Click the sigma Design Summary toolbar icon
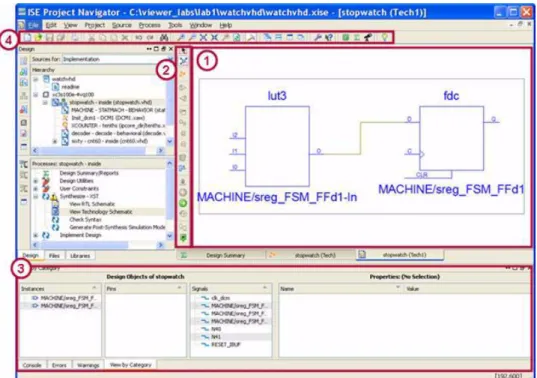Screen dimensions: 537x378 coord(357,37)
